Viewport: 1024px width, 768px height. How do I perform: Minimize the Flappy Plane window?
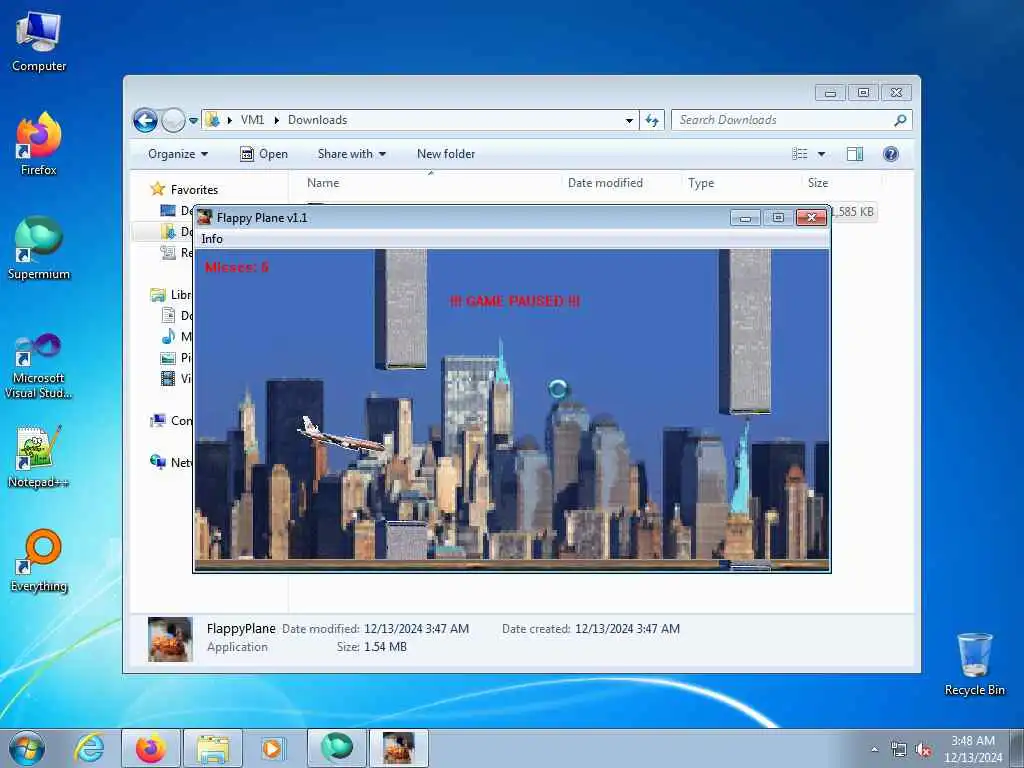[745, 217]
